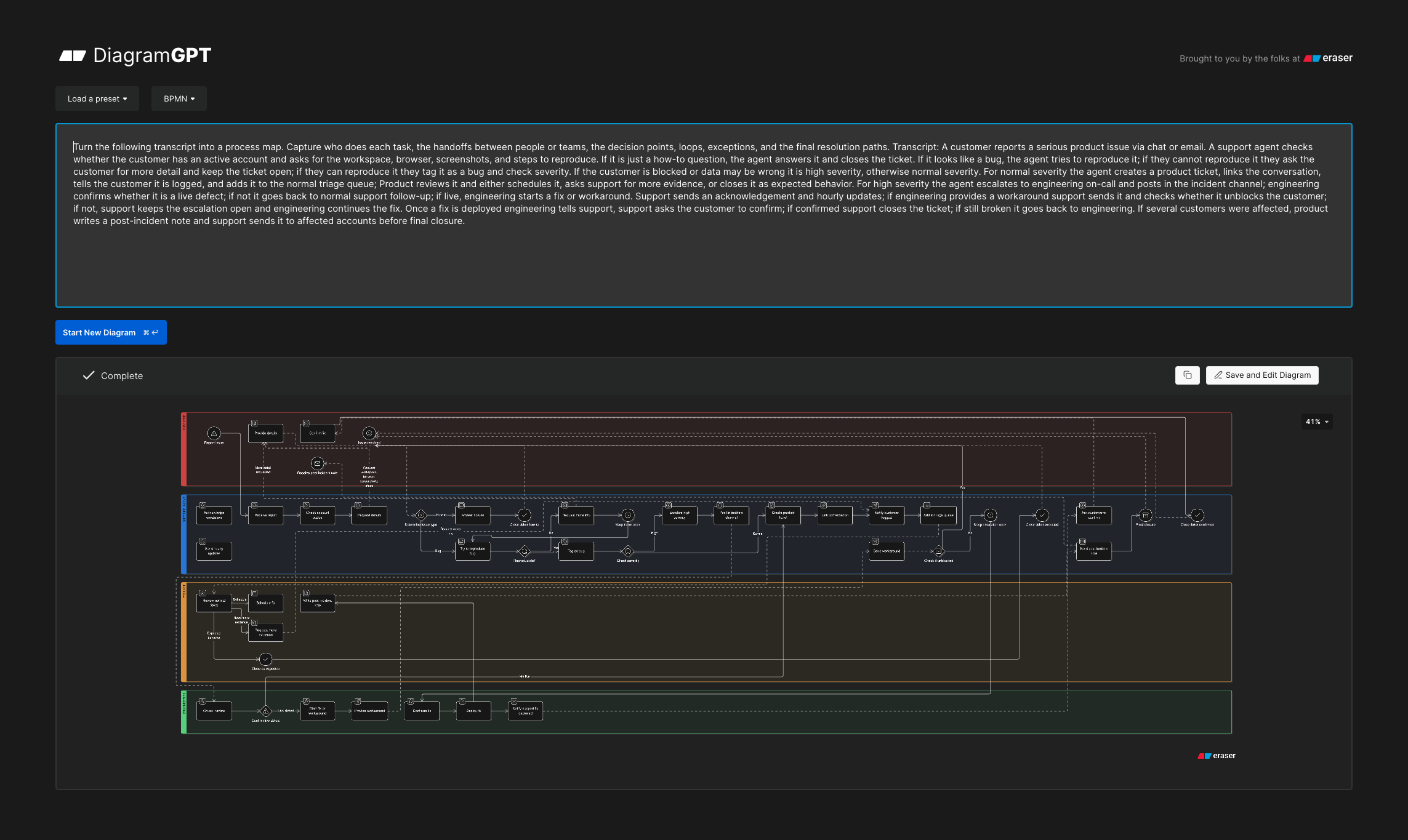Viewport: 1408px width, 840px height.
Task: Select the Final closure archive event icon
Action: pos(1145,515)
